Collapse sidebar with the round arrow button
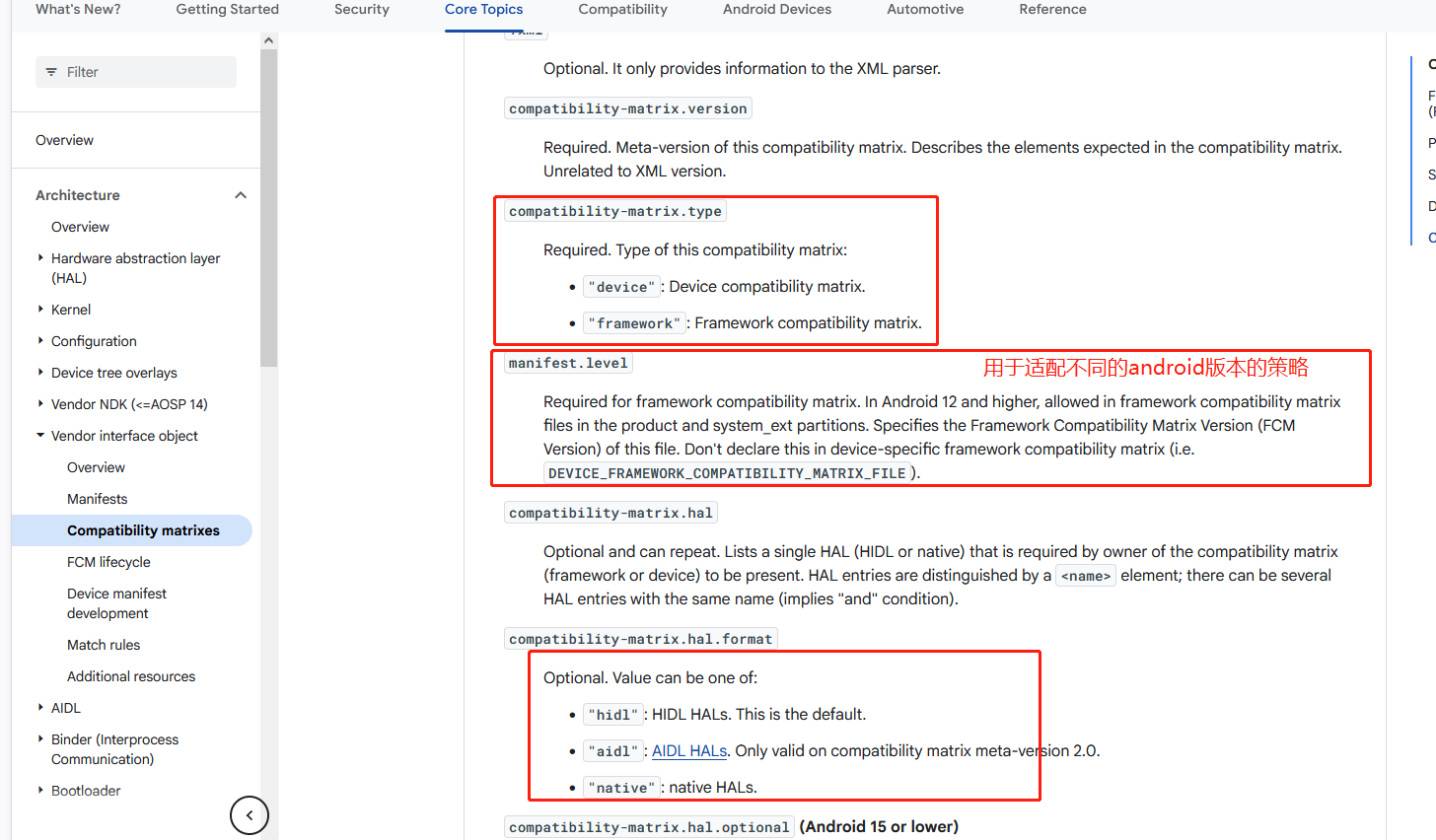 [x=250, y=815]
